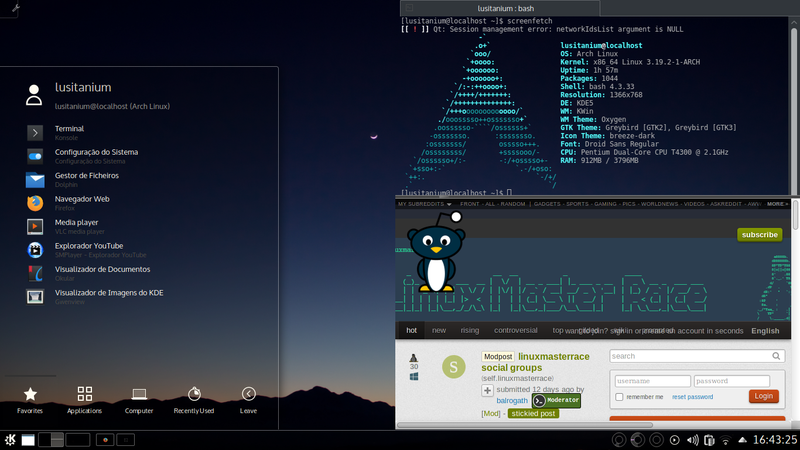The image size is (800, 450).
Task: Click RANDOM link in Reddit top bar
Action: coord(513,204)
